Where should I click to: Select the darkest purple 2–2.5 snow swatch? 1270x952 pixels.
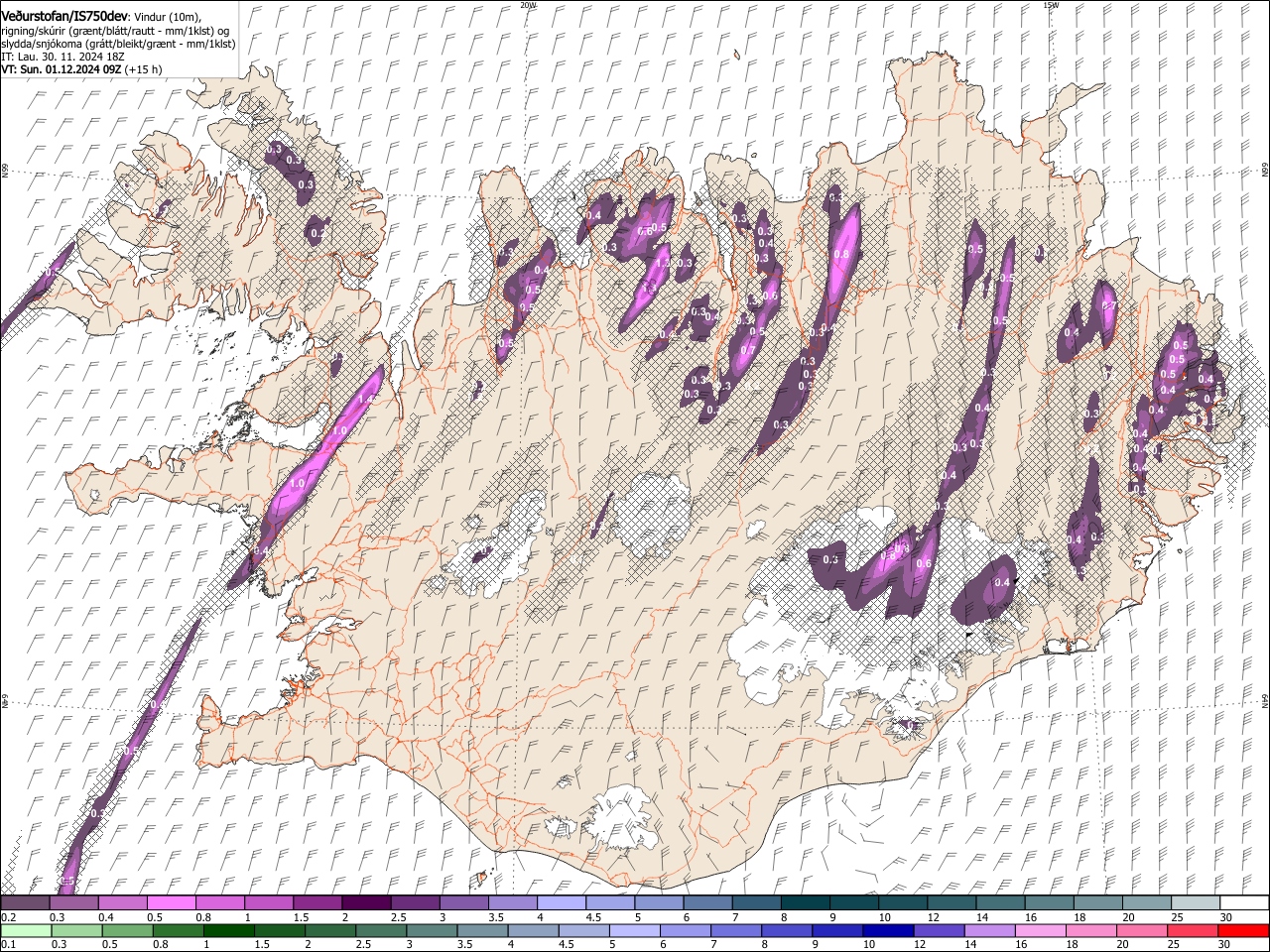(366, 902)
